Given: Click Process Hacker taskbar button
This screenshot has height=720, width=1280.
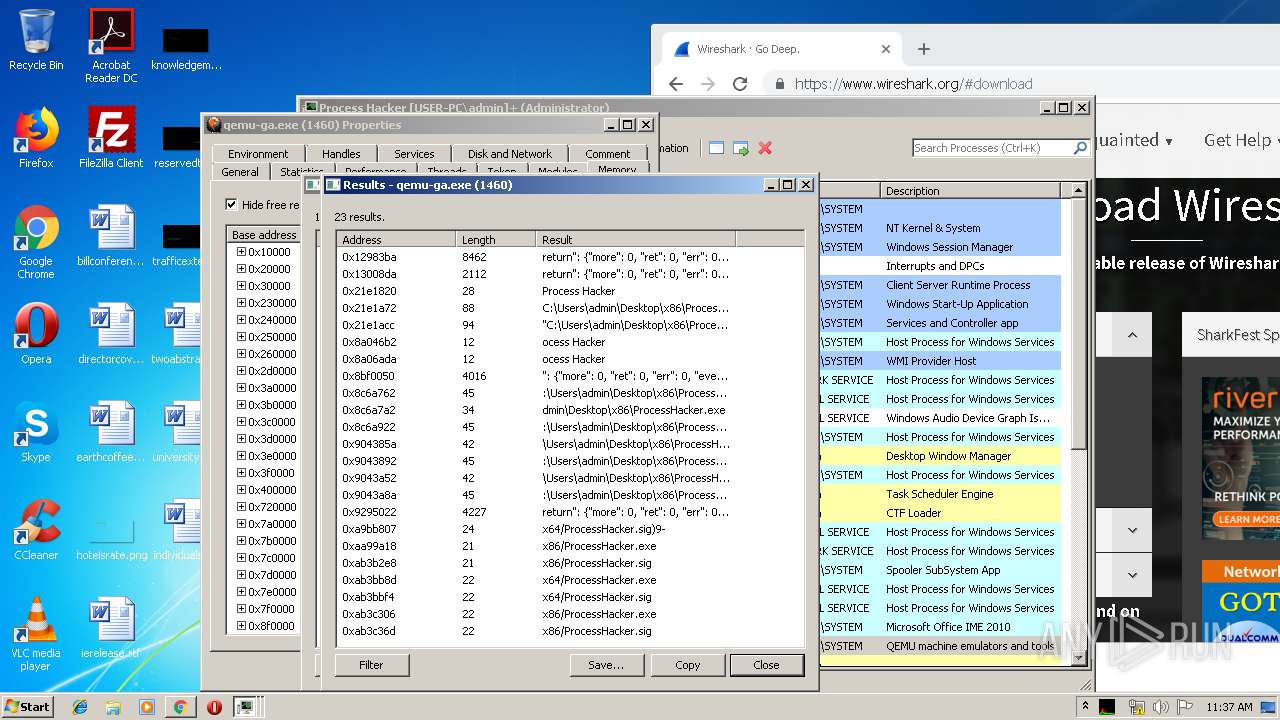Looking at the screenshot, I should tap(245, 707).
